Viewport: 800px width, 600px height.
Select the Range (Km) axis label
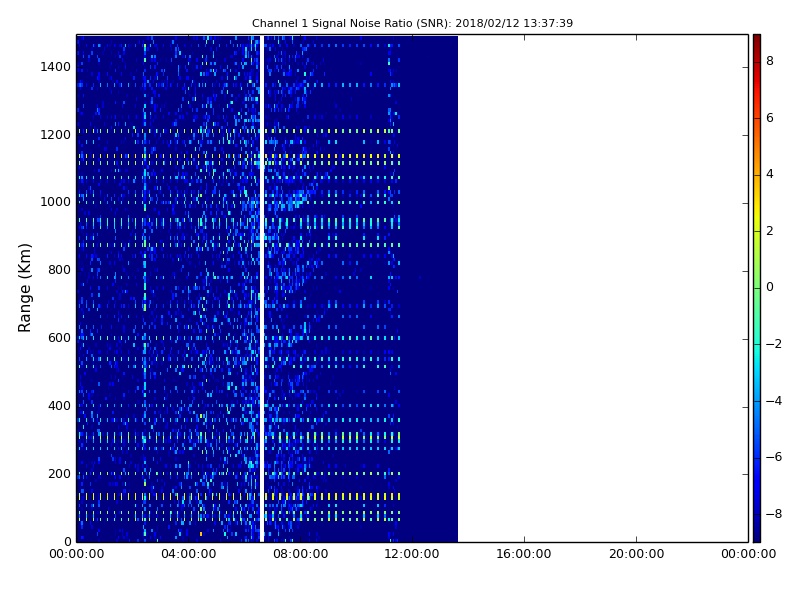click(x=24, y=288)
